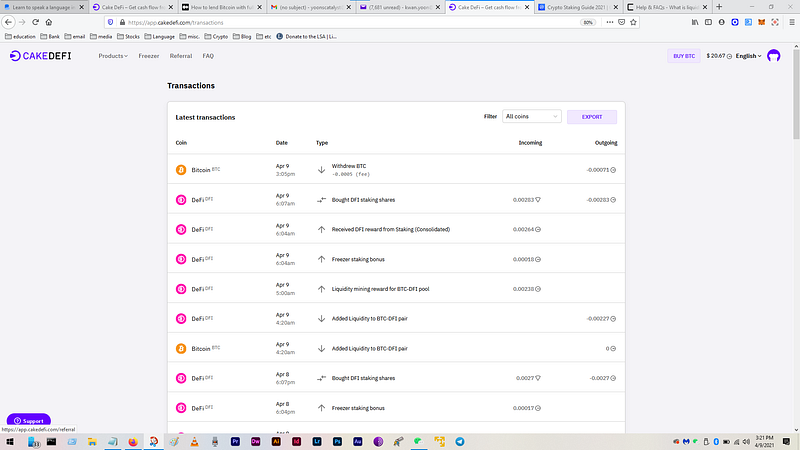The image size is (800, 450).
Task: Click the 80% zoom level indicator
Action: (588, 22)
